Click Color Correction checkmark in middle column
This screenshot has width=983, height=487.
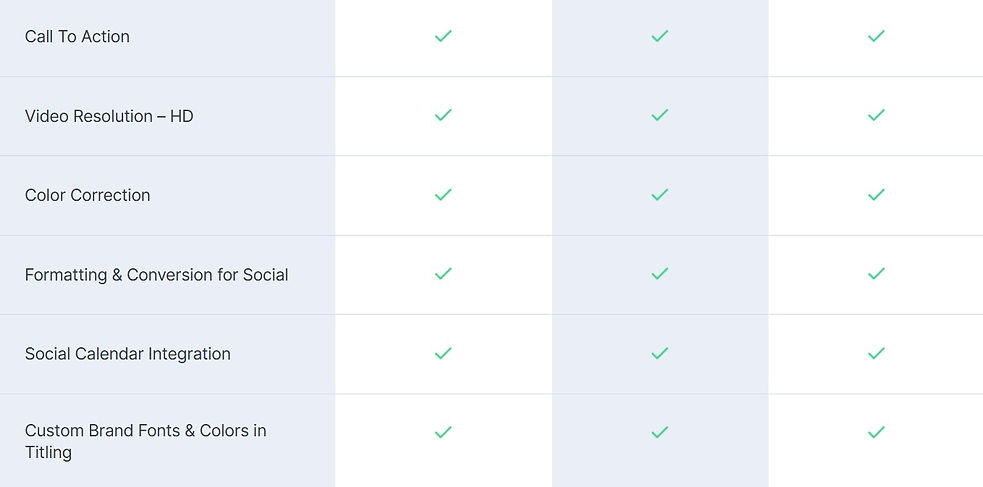[660, 195]
